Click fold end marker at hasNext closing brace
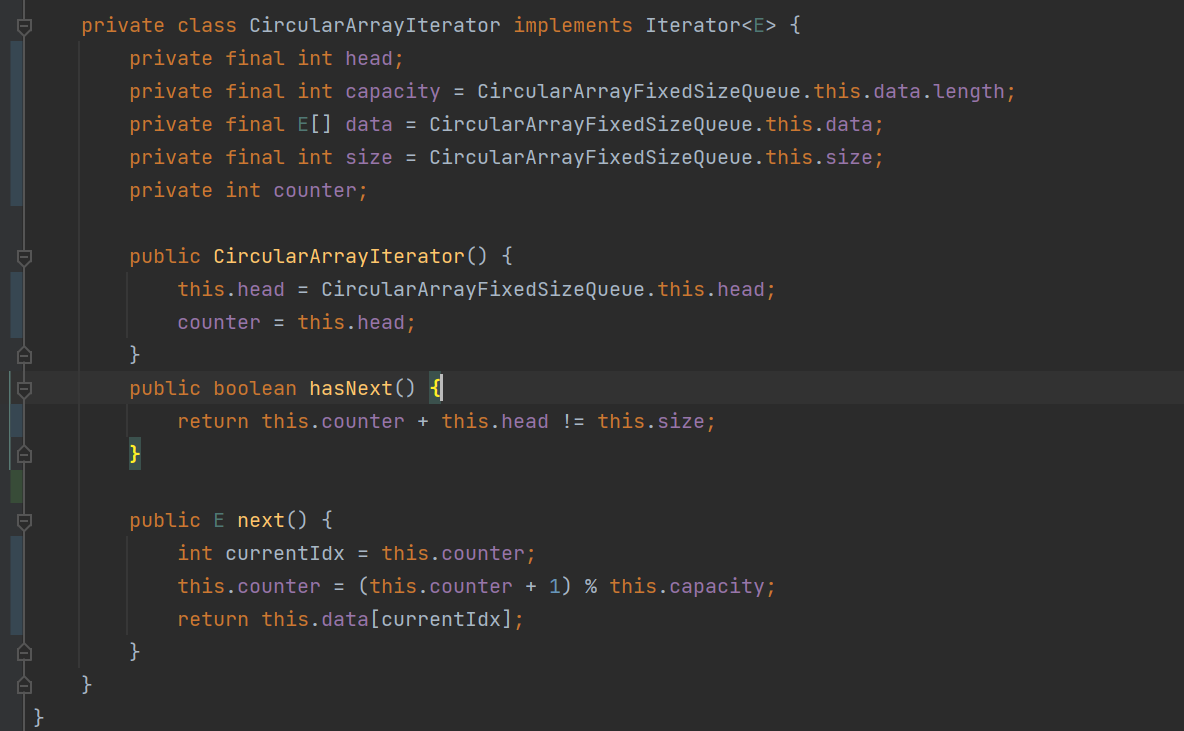 (25, 454)
